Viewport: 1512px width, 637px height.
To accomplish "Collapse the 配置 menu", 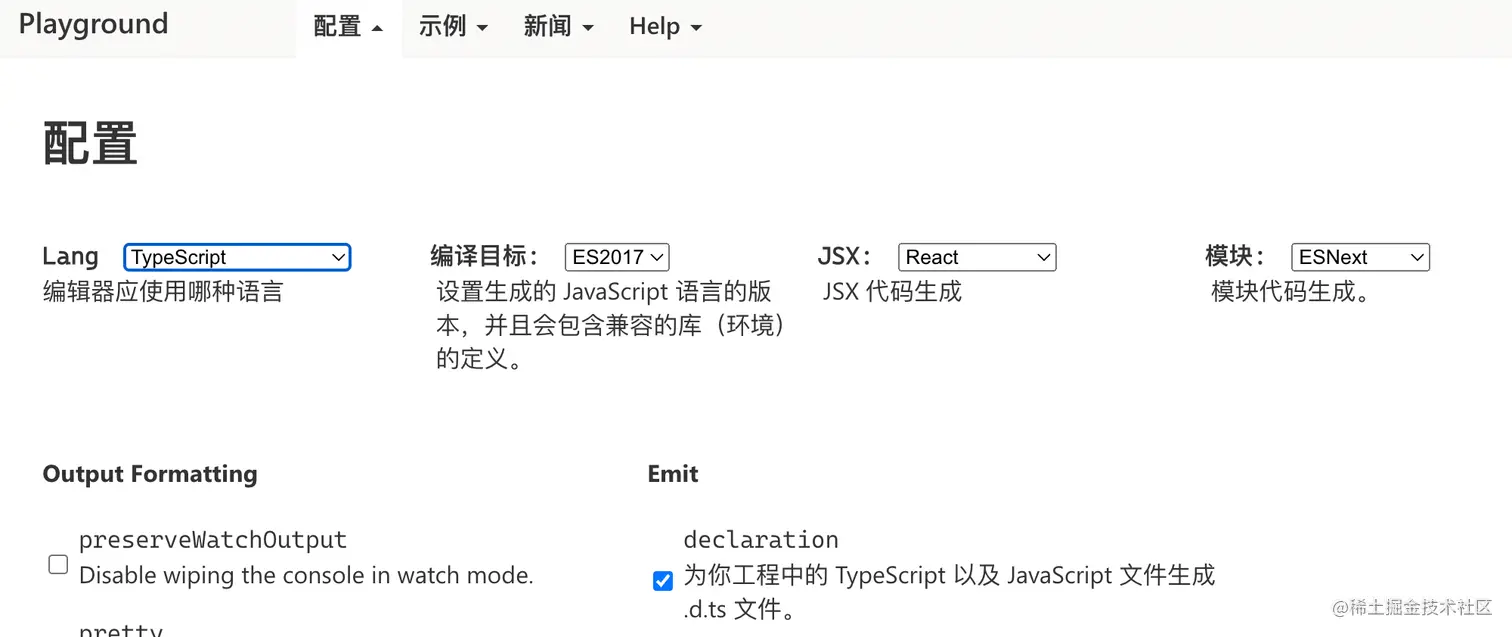I will pos(348,27).
